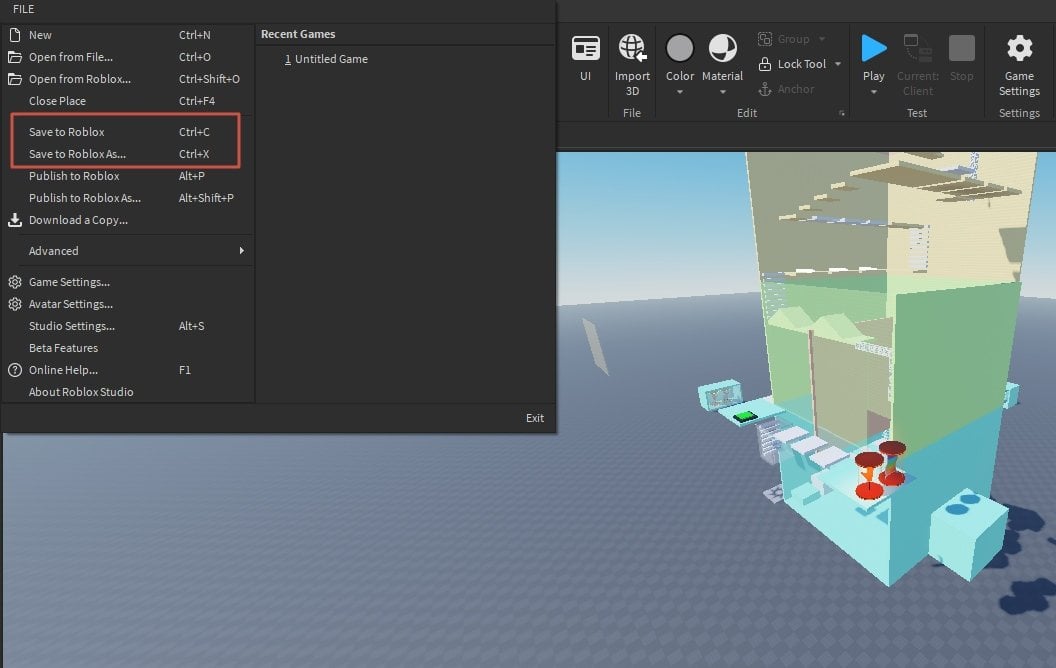Choose Download a Copy...
1056x668 pixels.
point(127,220)
